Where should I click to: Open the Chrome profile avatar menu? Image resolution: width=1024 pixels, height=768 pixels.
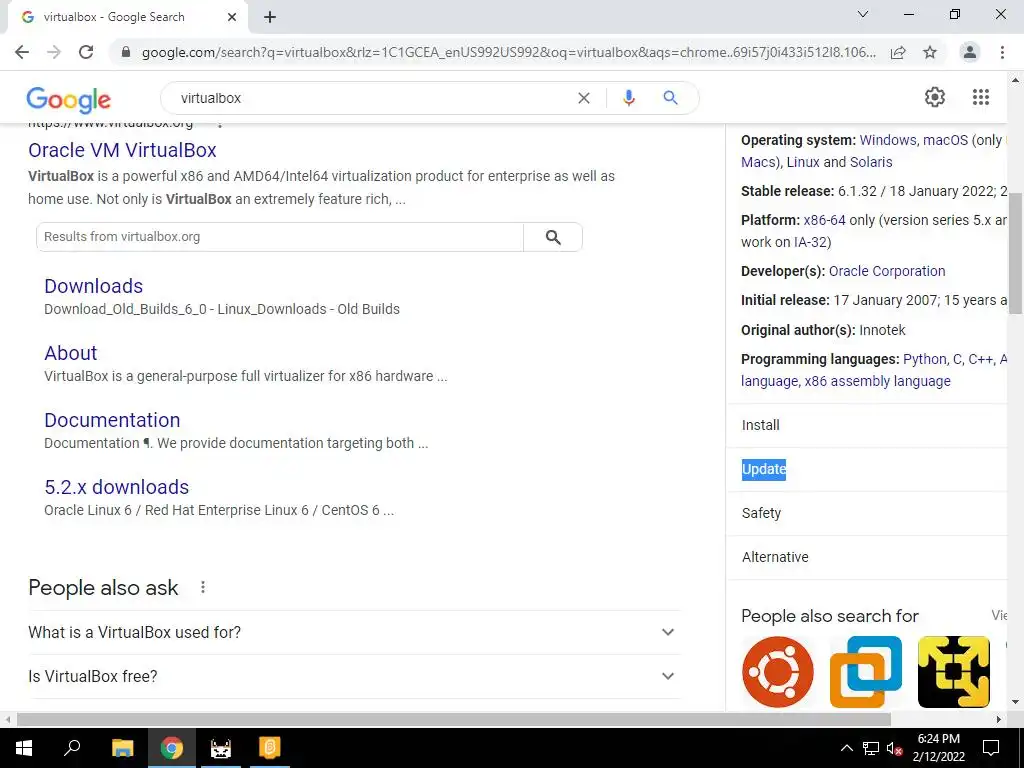[x=970, y=52]
